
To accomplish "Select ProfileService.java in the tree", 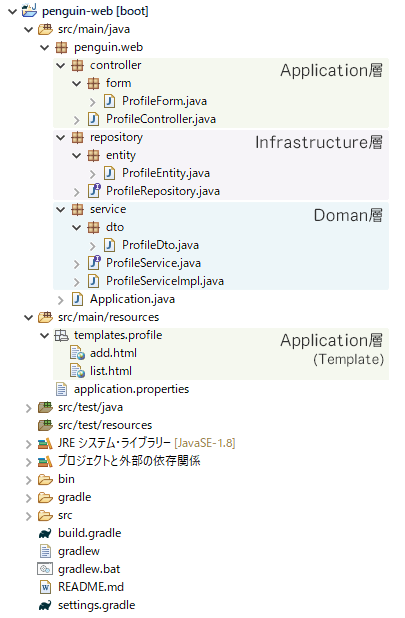I will pyautogui.click(x=153, y=263).
